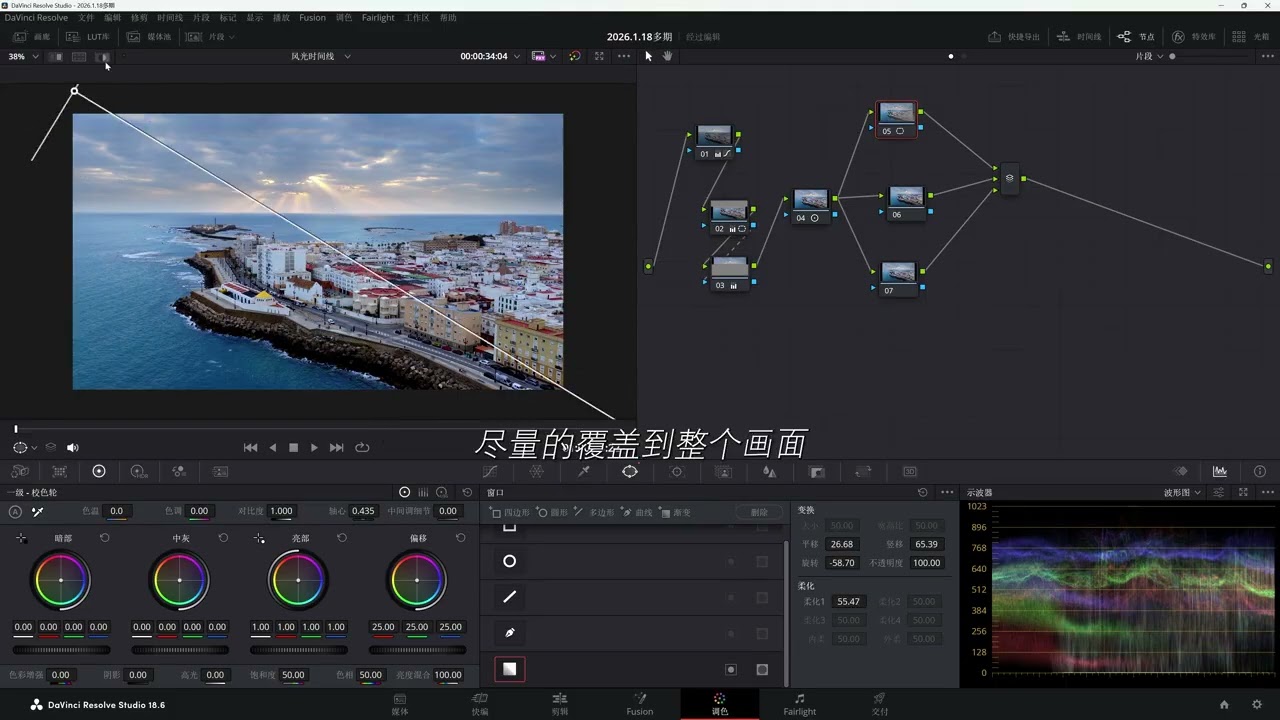Open the RGB Mixer palette
Viewport: 1280px width, 720px height.
179,471
